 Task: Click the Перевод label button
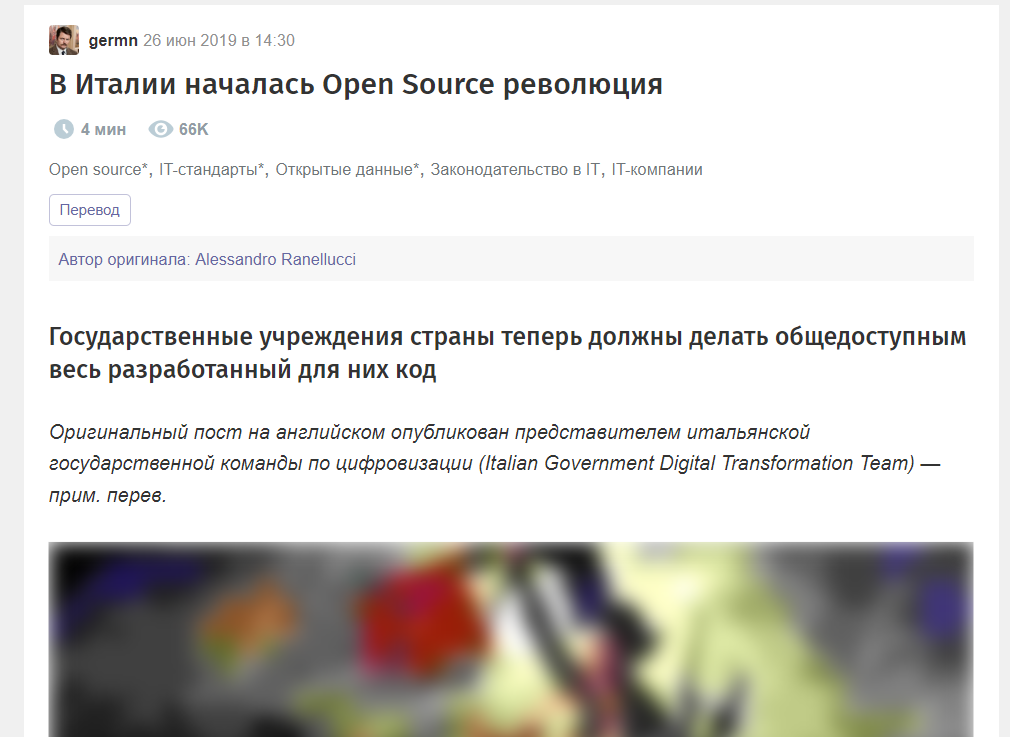click(x=89, y=210)
